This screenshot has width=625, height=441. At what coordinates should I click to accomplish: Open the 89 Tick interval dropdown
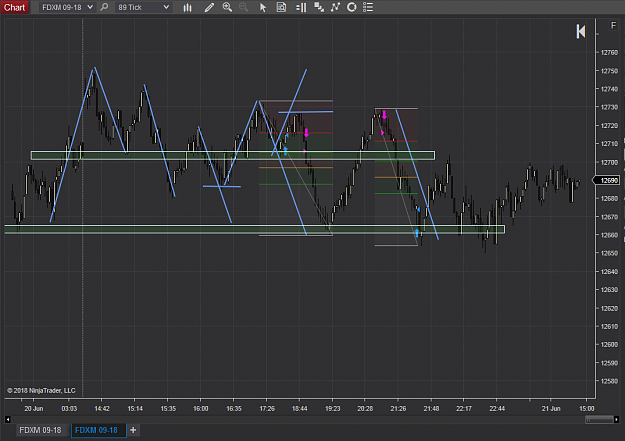tap(143, 7)
